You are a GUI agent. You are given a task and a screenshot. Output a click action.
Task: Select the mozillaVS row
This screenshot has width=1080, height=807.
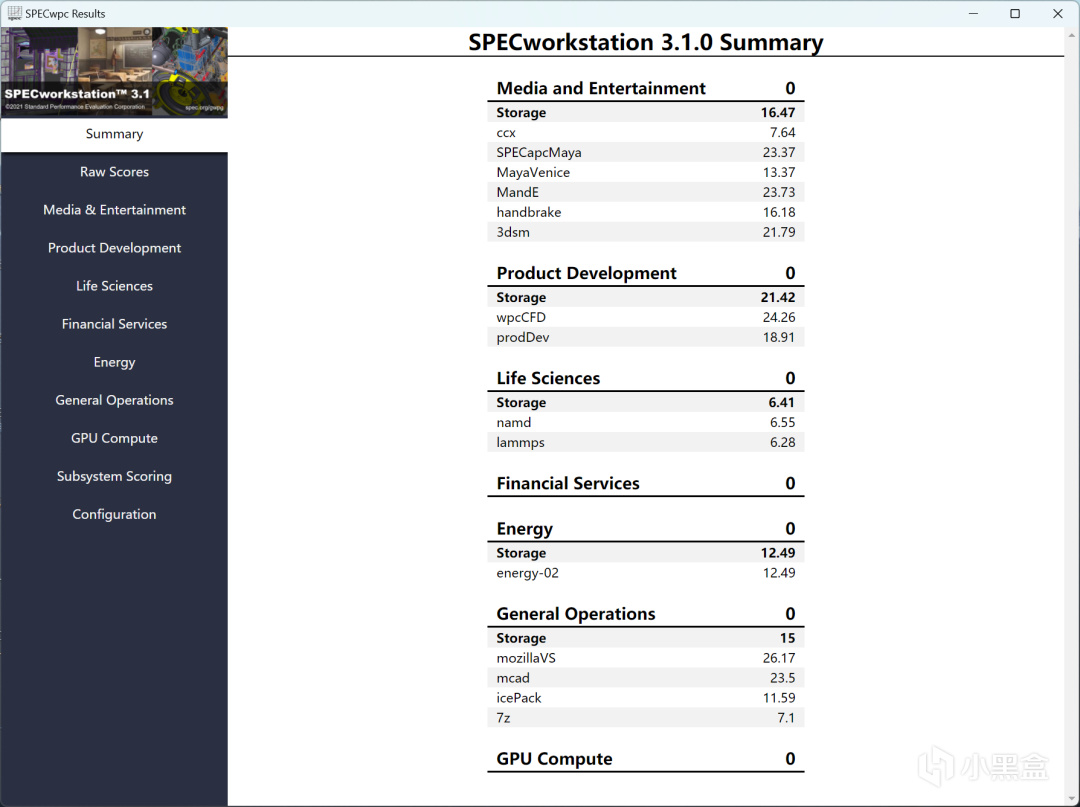click(x=645, y=658)
